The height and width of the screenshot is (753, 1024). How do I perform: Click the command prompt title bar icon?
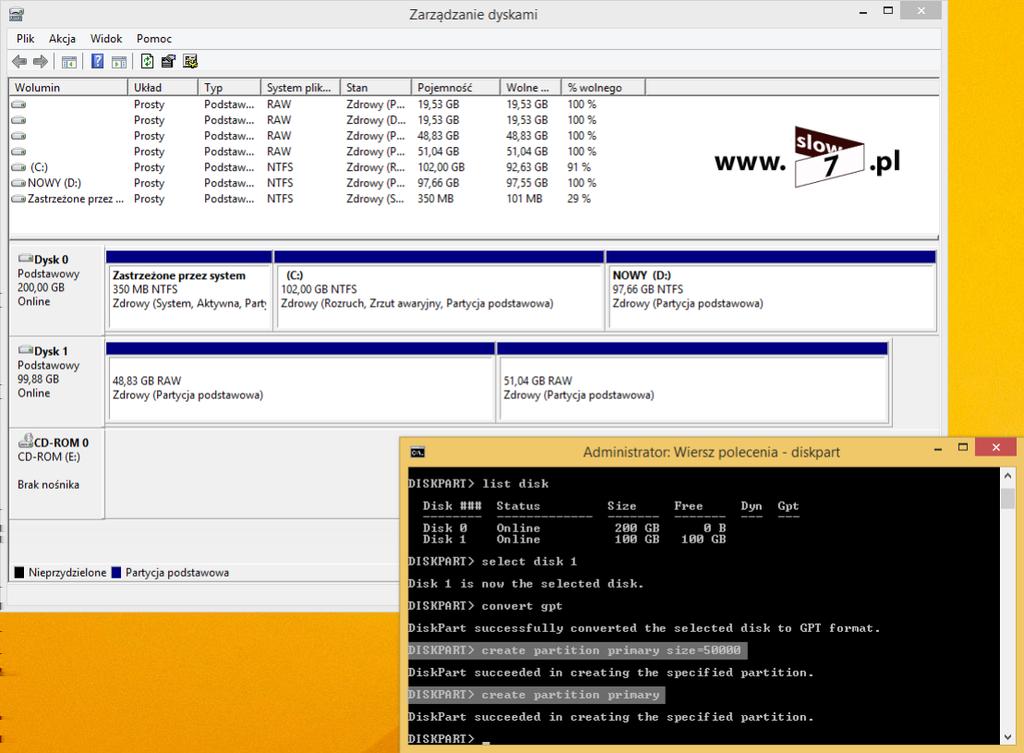tap(417, 452)
